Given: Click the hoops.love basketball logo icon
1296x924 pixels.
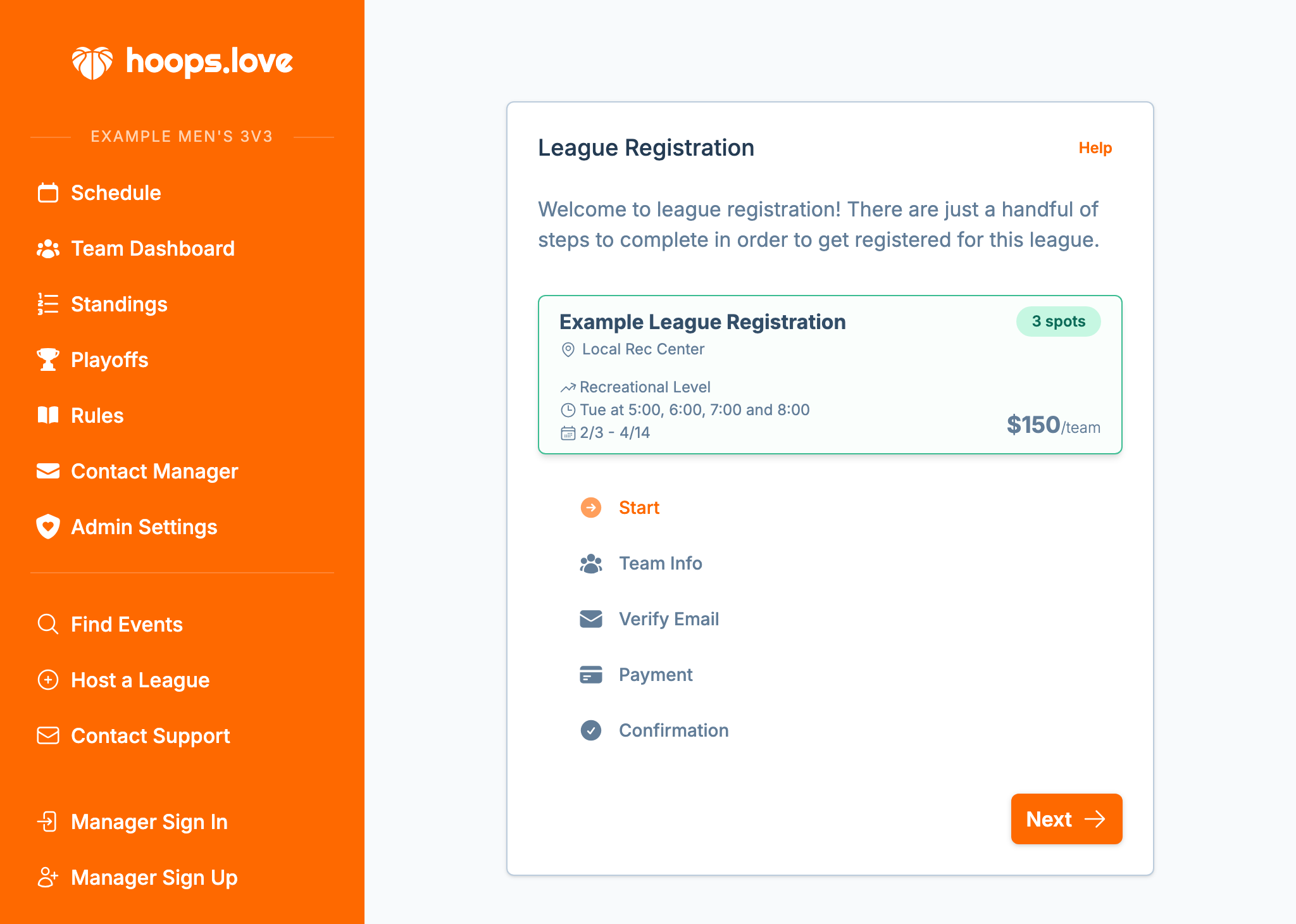Looking at the screenshot, I should (92, 61).
